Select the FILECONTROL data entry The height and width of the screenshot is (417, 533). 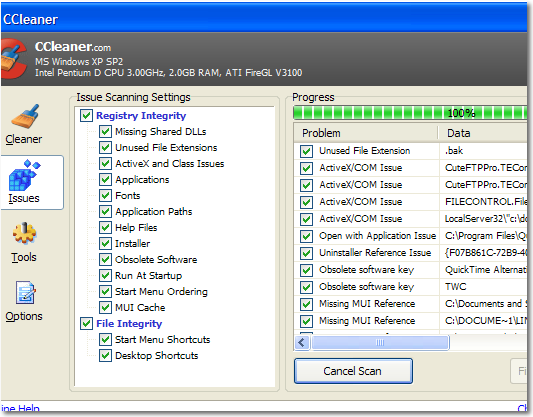pos(486,202)
